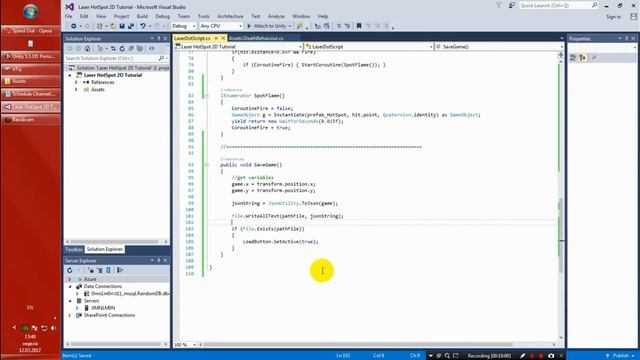The image size is (640, 360).
Task: Click the Server Explorer play-shaped toolbar icon
Action: click(120, 270)
